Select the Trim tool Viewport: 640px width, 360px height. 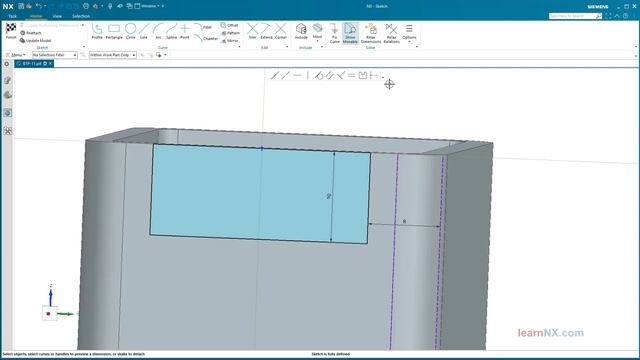tap(252, 31)
